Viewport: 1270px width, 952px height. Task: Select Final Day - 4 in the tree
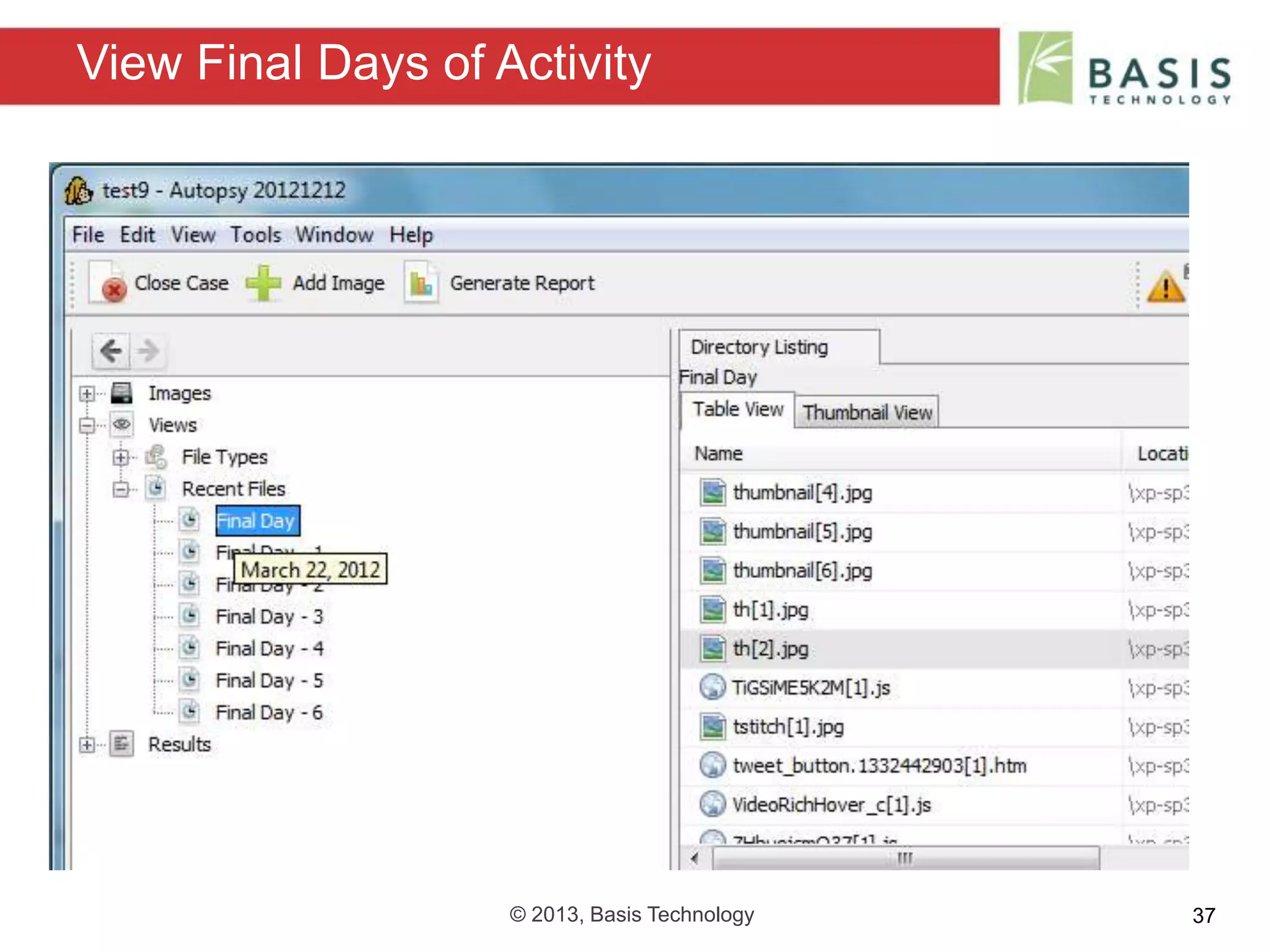[269, 648]
